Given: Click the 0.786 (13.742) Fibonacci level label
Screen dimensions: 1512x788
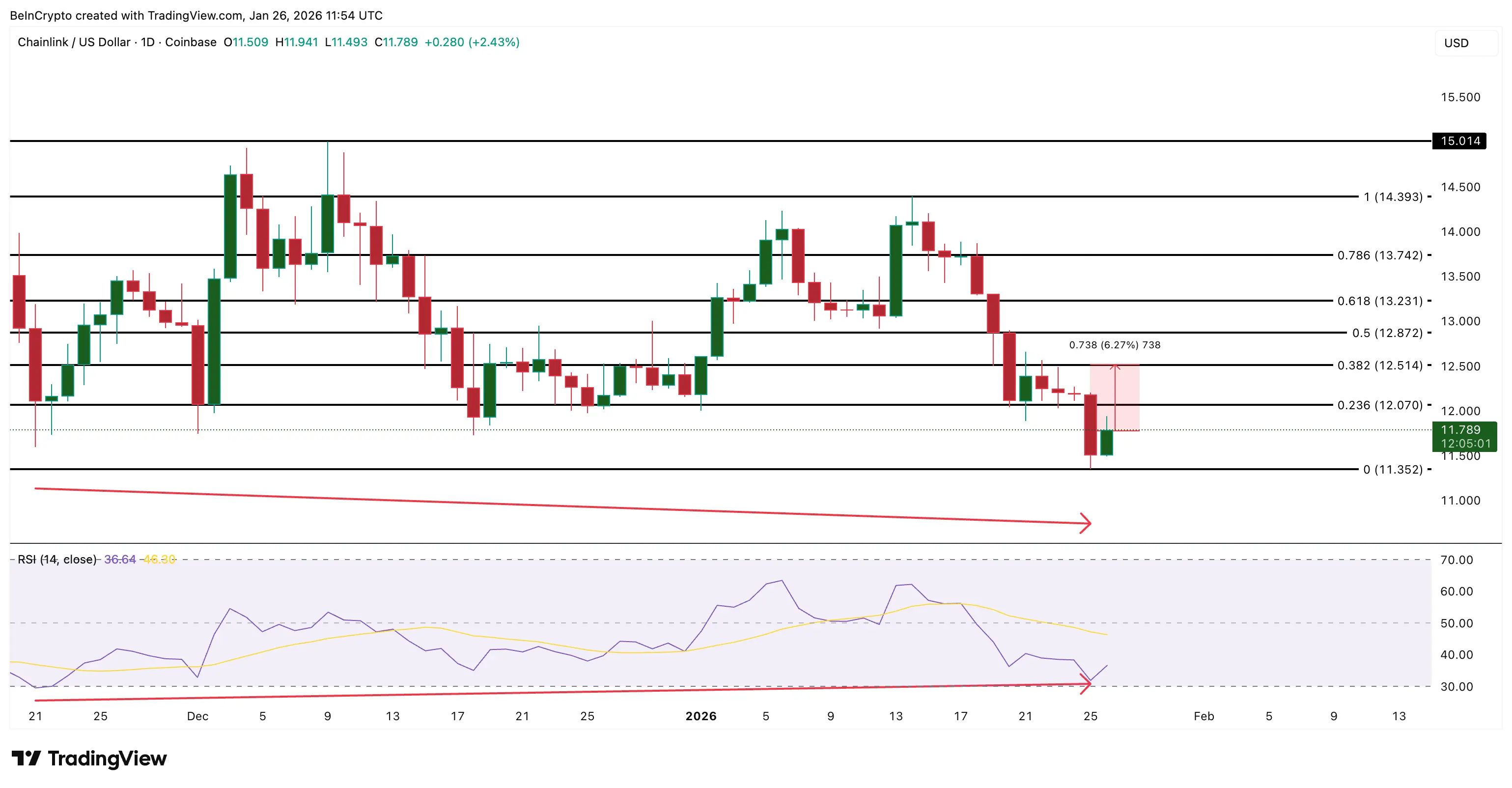Looking at the screenshot, I should coord(1379,255).
